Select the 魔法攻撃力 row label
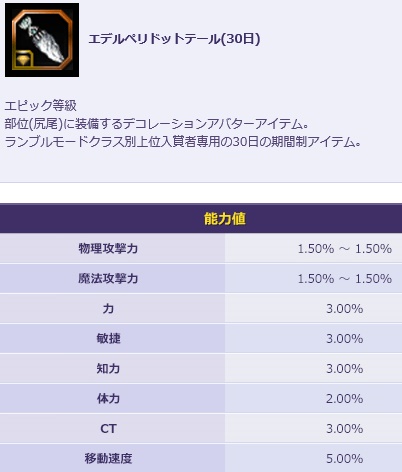 [108, 278]
